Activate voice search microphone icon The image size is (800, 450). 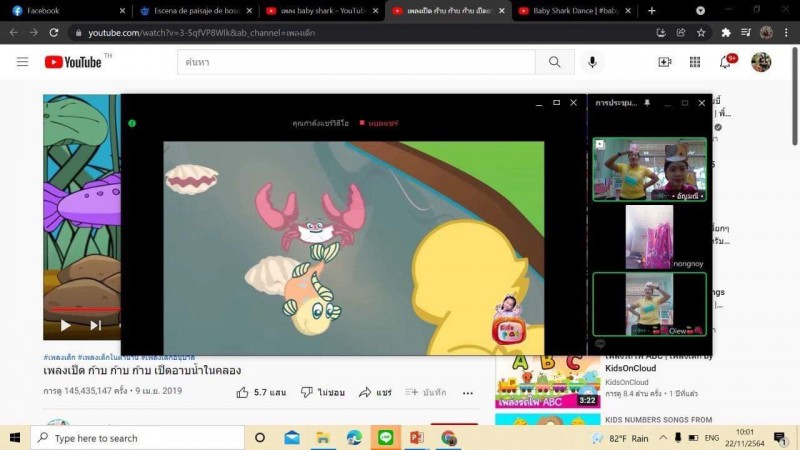[x=592, y=62]
